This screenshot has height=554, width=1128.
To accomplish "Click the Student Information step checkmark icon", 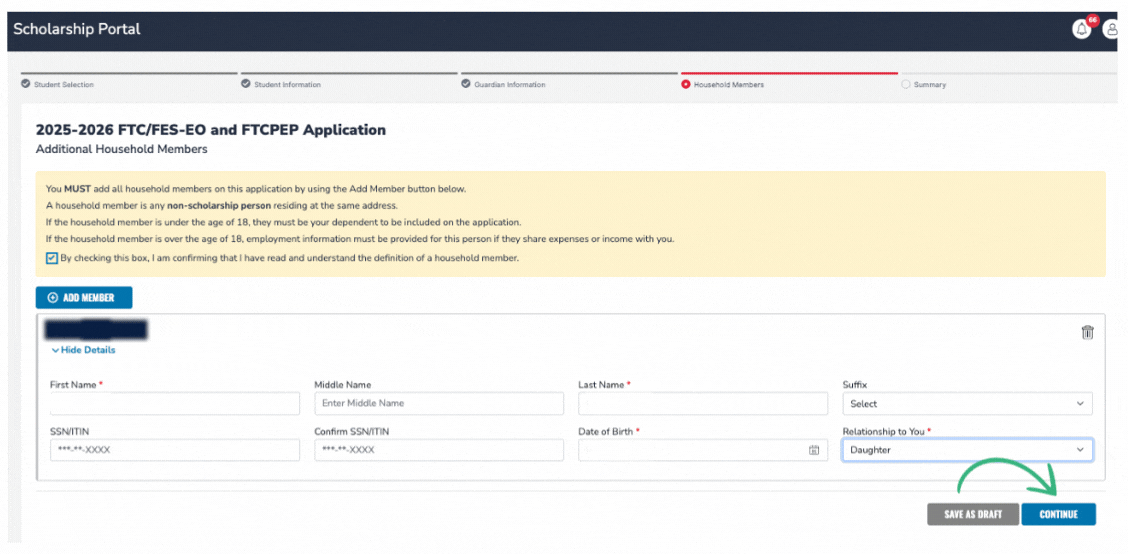I will click(x=245, y=84).
